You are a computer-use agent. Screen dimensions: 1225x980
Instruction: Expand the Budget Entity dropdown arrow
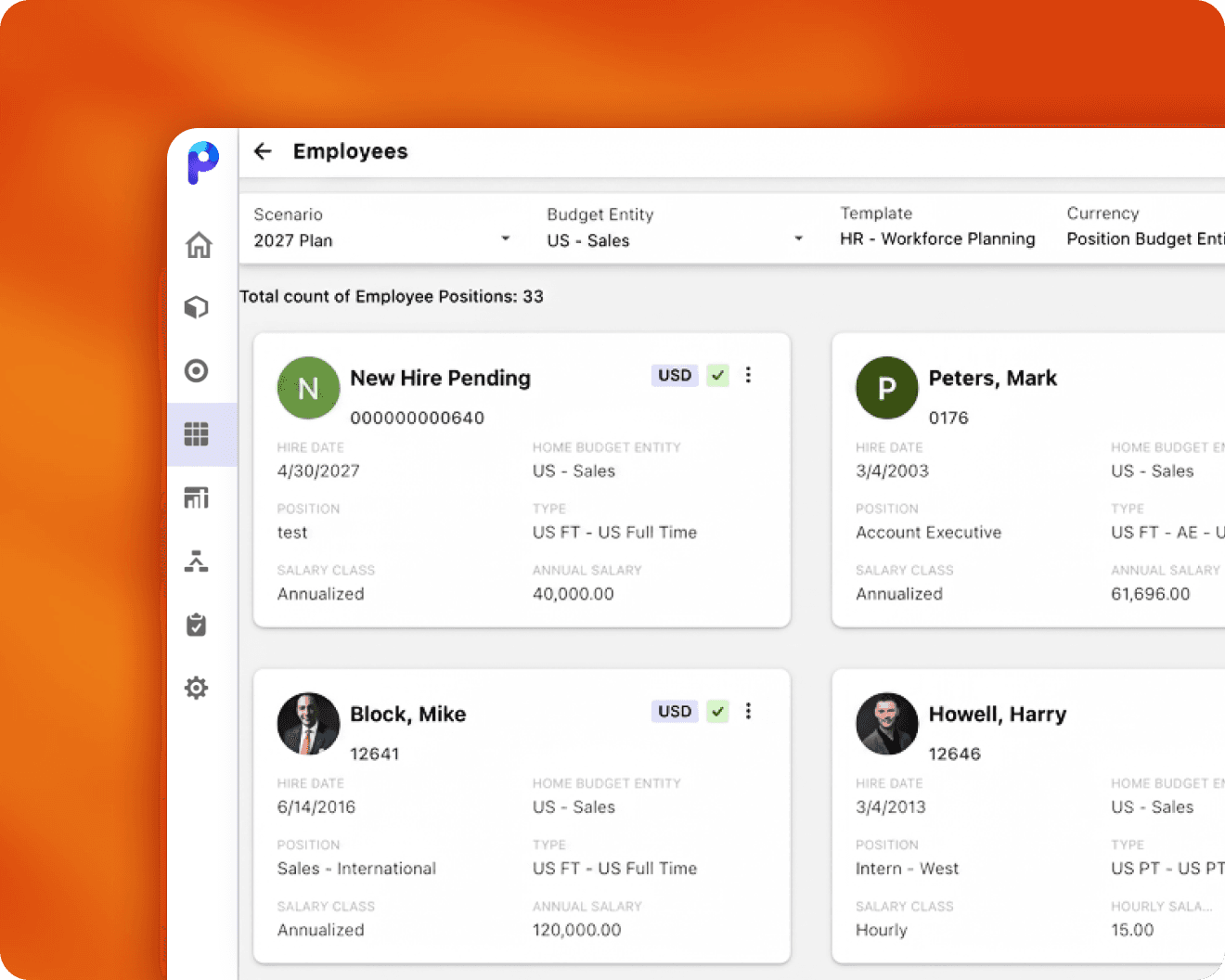(798, 239)
